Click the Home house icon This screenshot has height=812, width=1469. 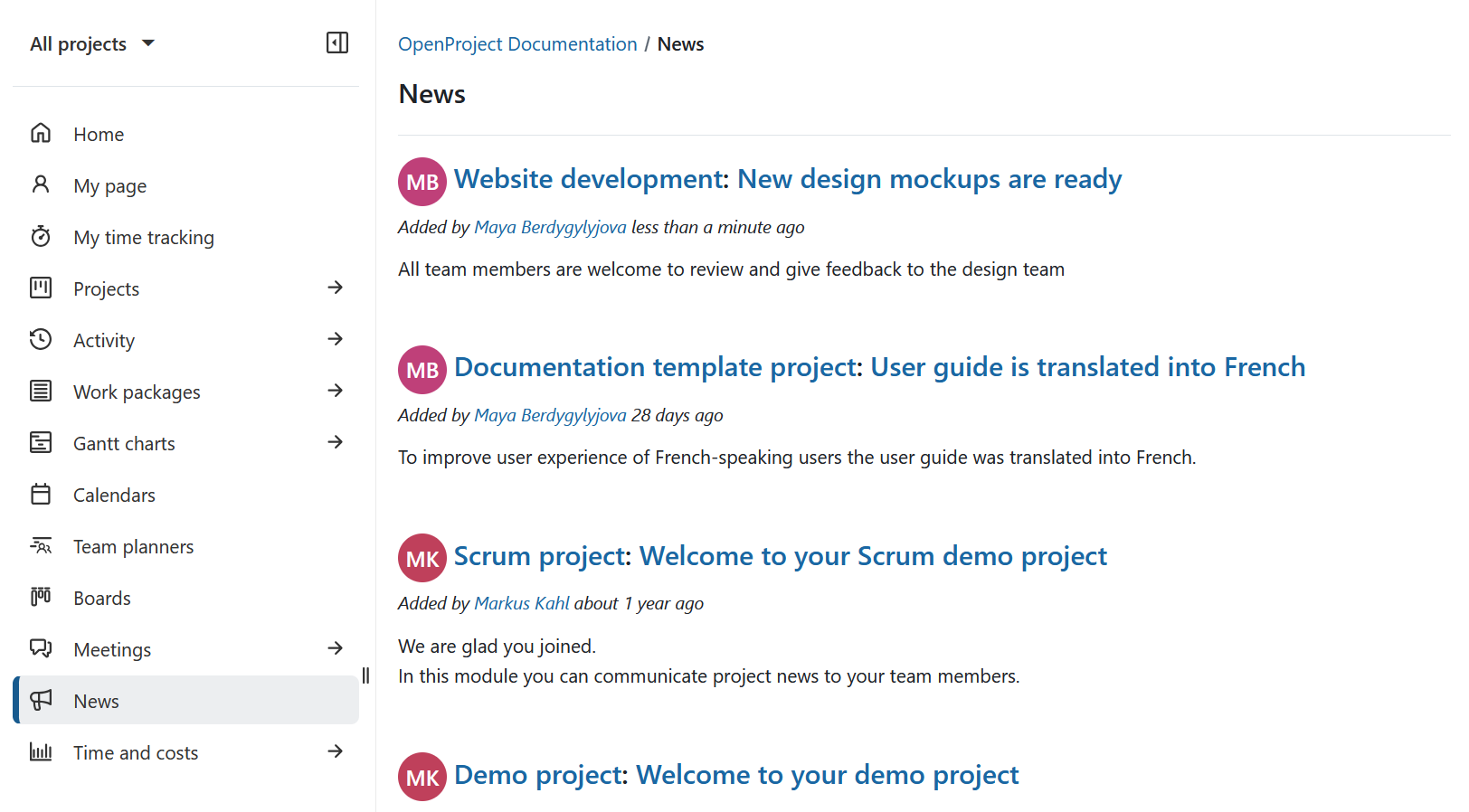click(x=41, y=134)
